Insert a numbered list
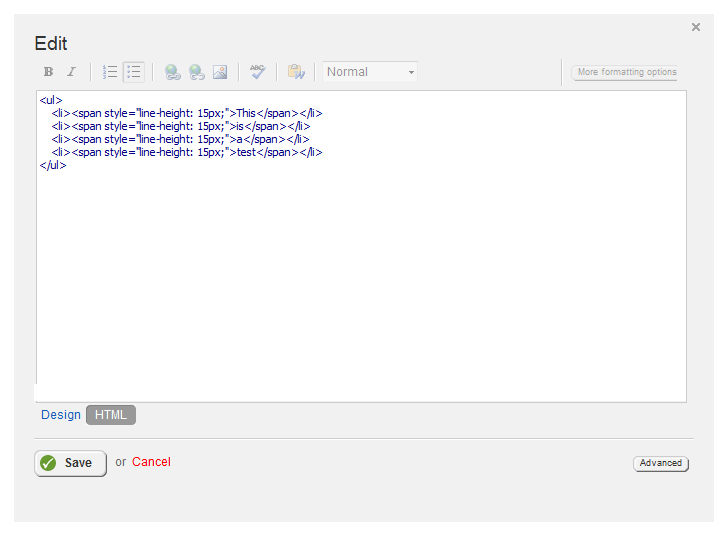This screenshot has width=728, height=535. click(110, 72)
